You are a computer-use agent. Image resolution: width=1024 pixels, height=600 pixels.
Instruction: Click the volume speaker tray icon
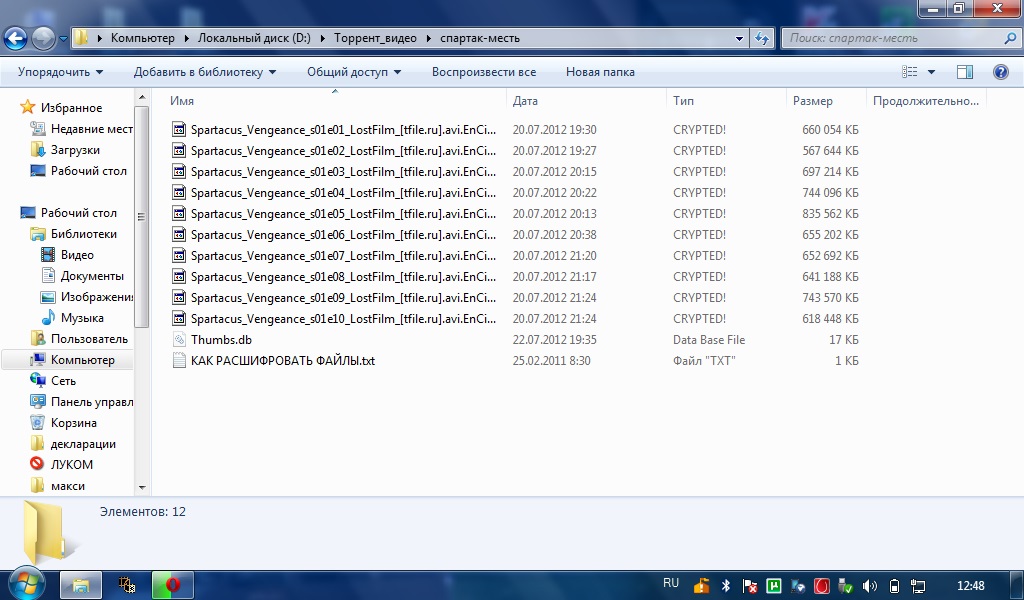click(869, 586)
